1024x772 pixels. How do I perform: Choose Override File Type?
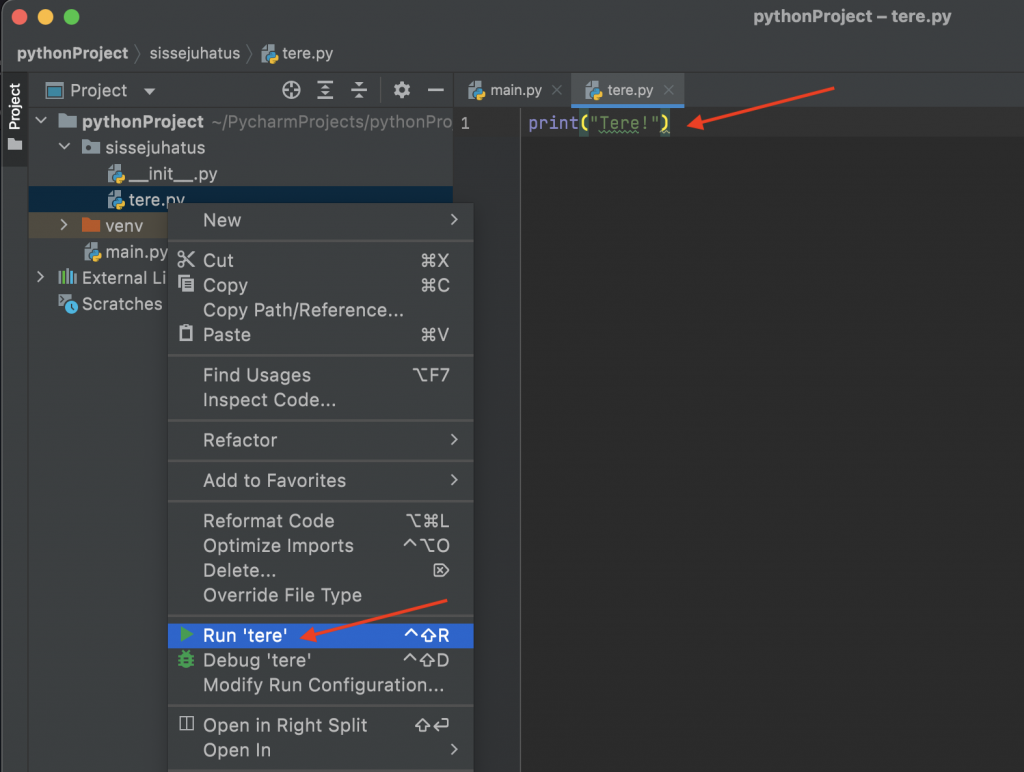point(321,595)
